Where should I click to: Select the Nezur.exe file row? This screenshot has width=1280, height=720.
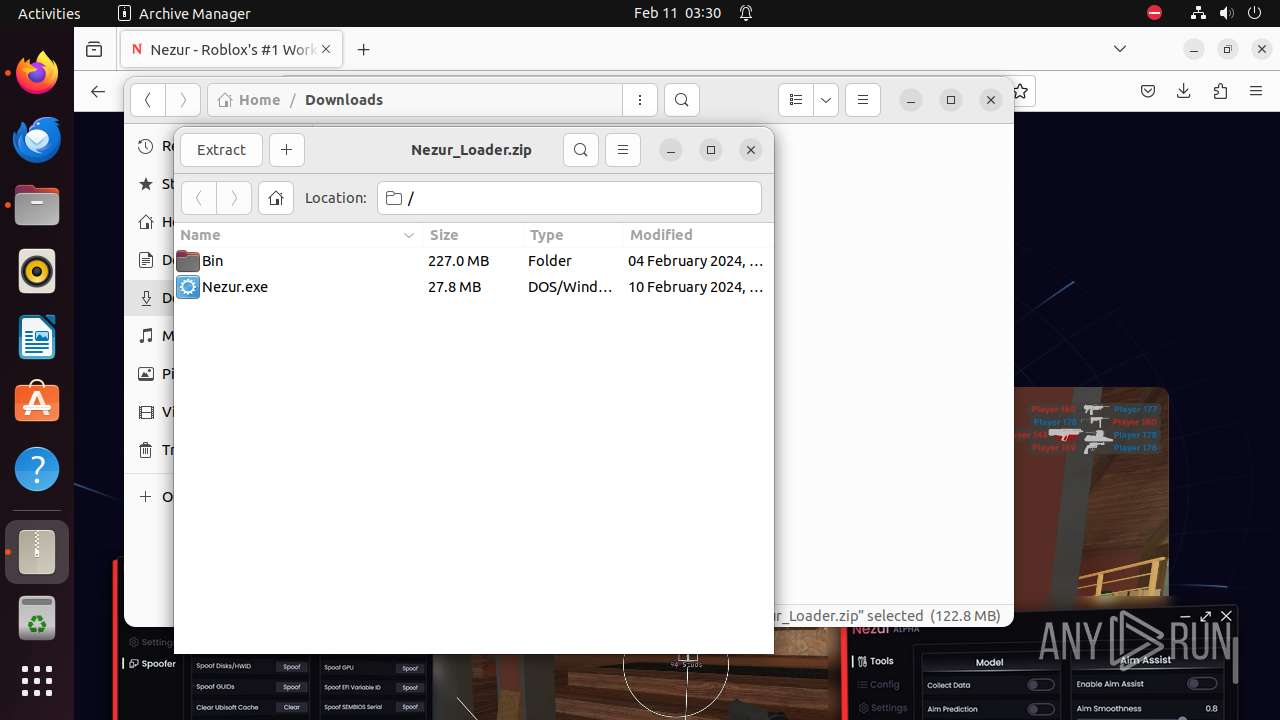(473, 287)
